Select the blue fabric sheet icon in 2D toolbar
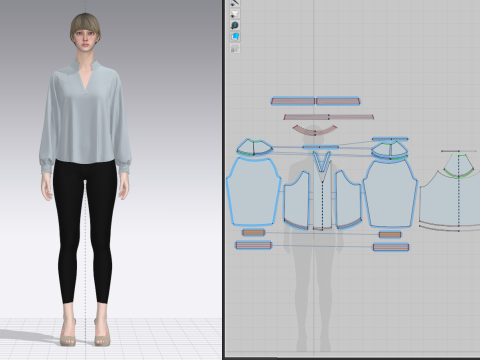Image resolution: width=480 pixels, height=360 pixels. pos(235,36)
